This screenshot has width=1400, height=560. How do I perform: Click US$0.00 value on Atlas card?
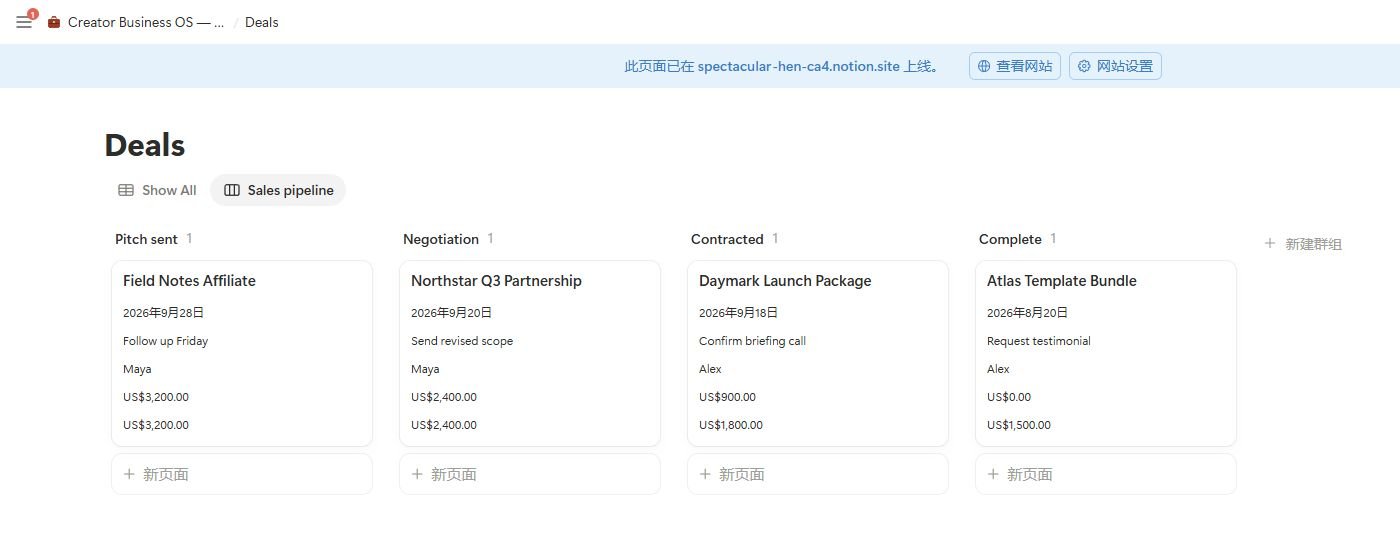1009,397
